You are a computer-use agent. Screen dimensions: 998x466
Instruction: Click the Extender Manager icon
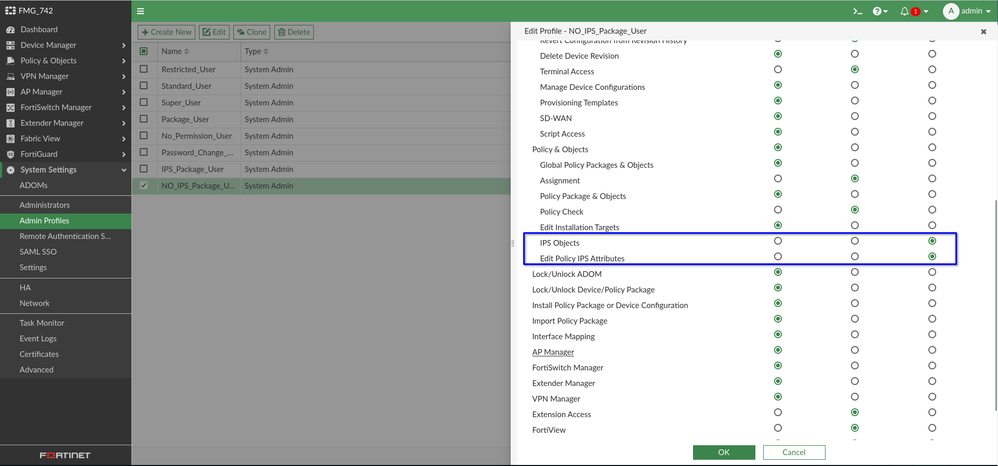[10, 123]
